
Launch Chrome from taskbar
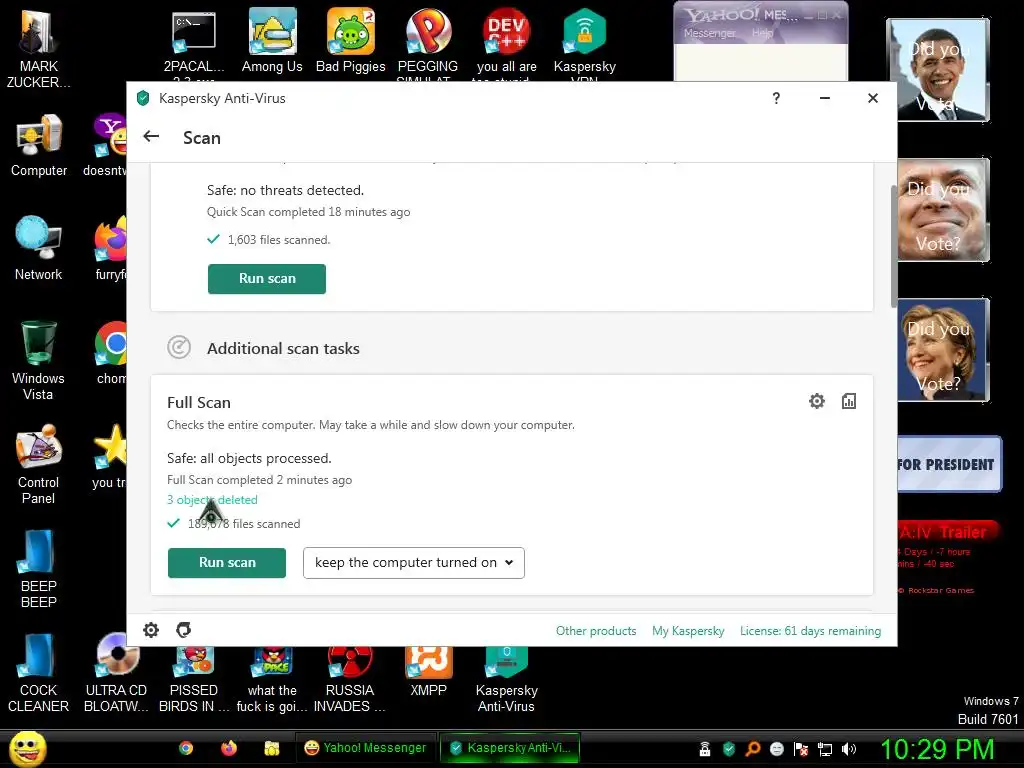[x=186, y=748]
